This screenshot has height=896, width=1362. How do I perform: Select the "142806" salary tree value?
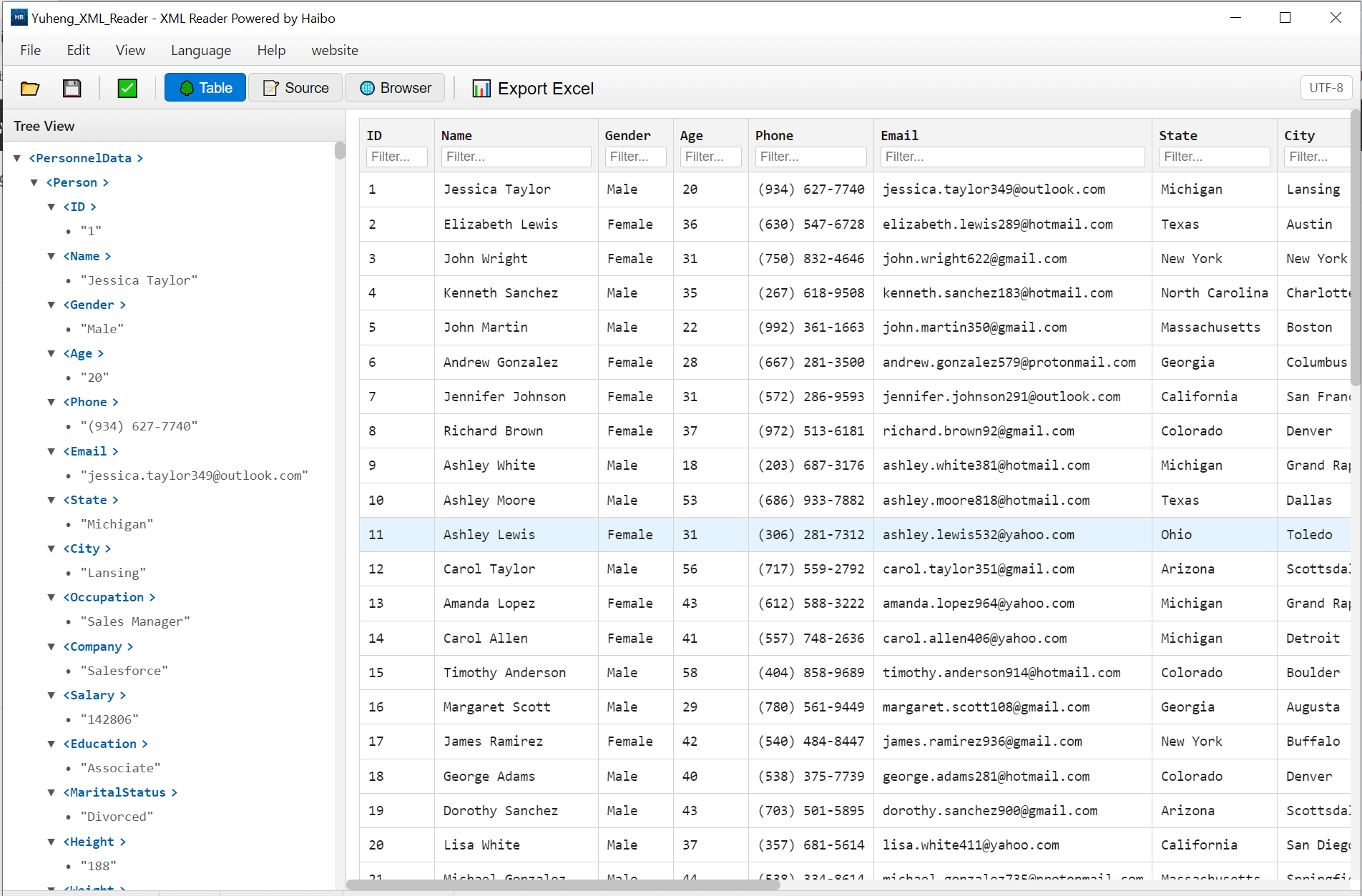tap(109, 719)
